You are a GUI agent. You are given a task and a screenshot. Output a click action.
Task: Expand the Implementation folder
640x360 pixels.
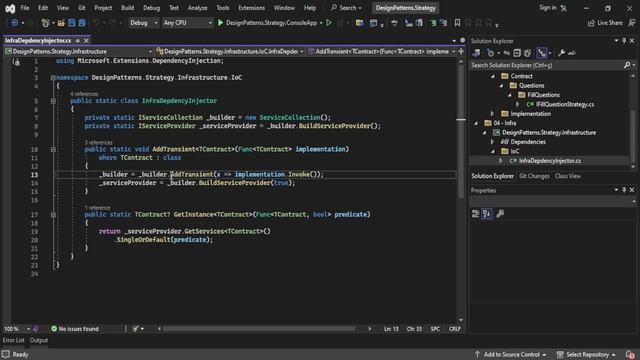[x=493, y=114]
